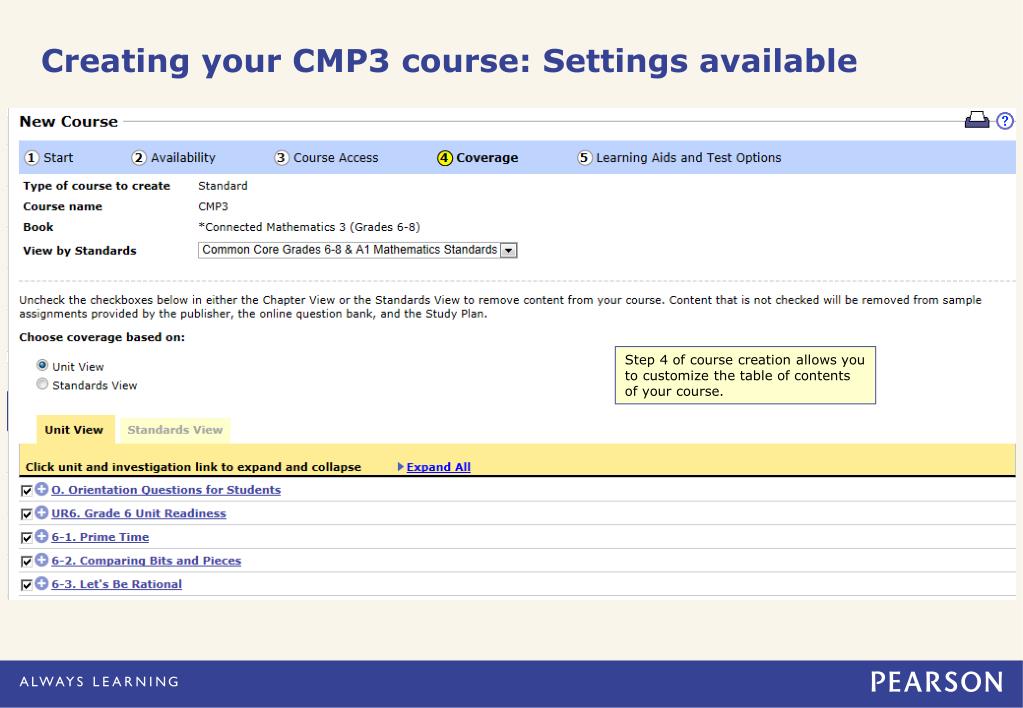Viewport: 1023px width, 708px height.
Task: Switch to the Unit View tab
Action: [x=74, y=430]
